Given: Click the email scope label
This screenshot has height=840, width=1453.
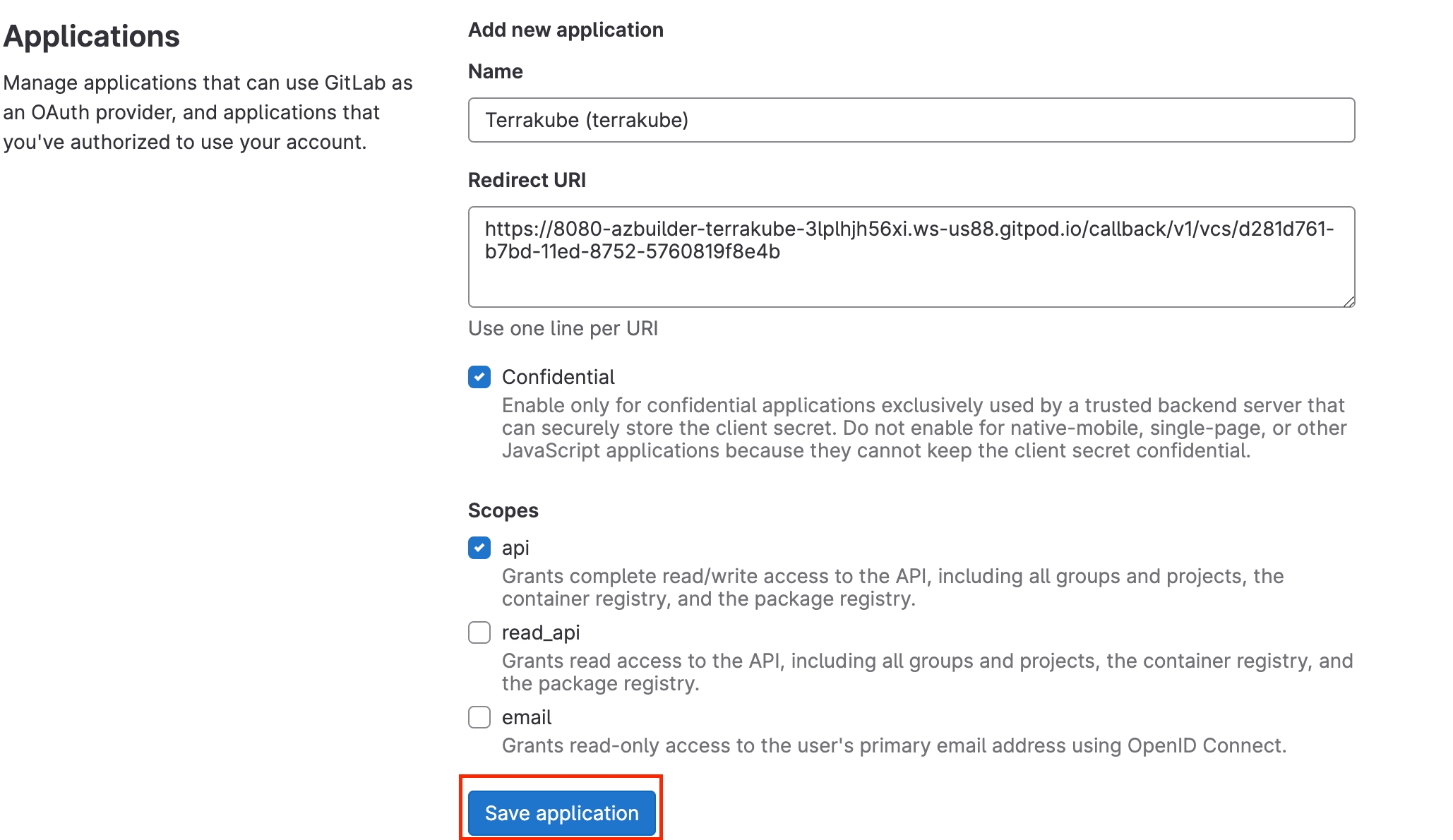Looking at the screenshot, I should pos(527,717).
